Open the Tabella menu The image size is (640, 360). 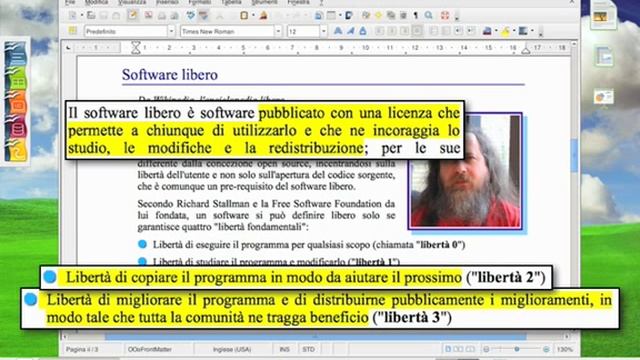point(231,2)
